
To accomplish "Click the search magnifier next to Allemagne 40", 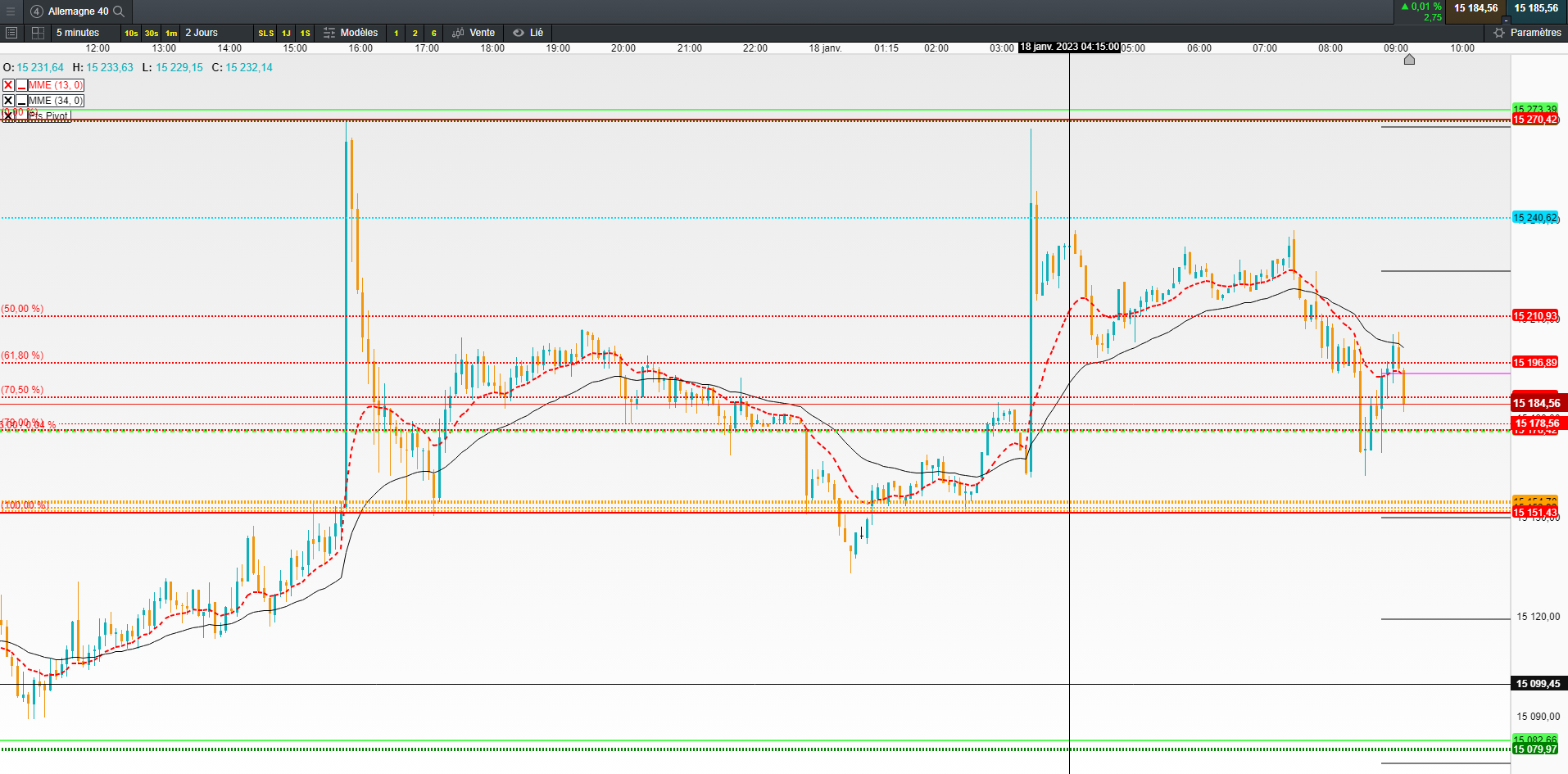I will click(x=119, y=11).
